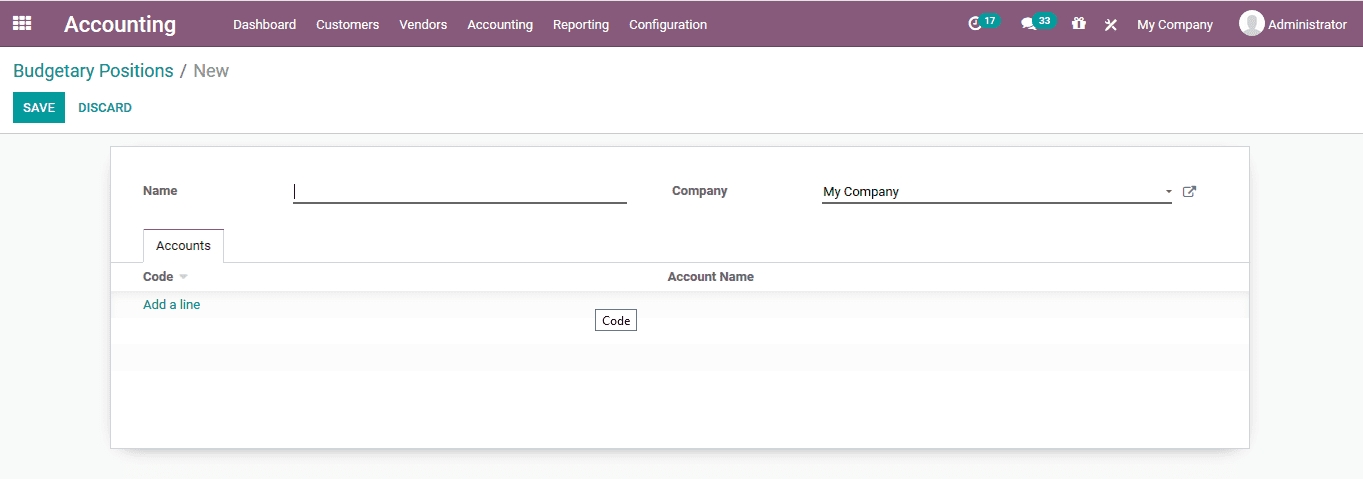Expand the Company dropdown arrow
This screenshot has height=479, width=1363.
(1168, 192)
